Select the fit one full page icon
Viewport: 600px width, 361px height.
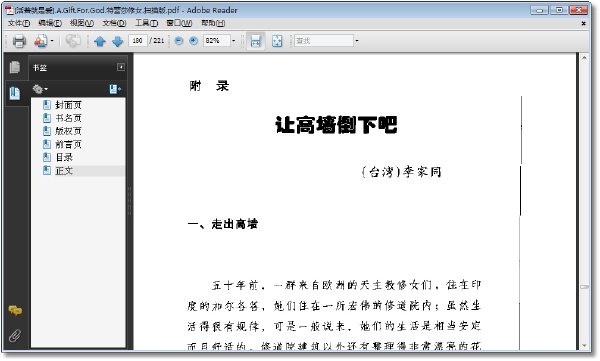pyautogui.click(x=277, y=41)
